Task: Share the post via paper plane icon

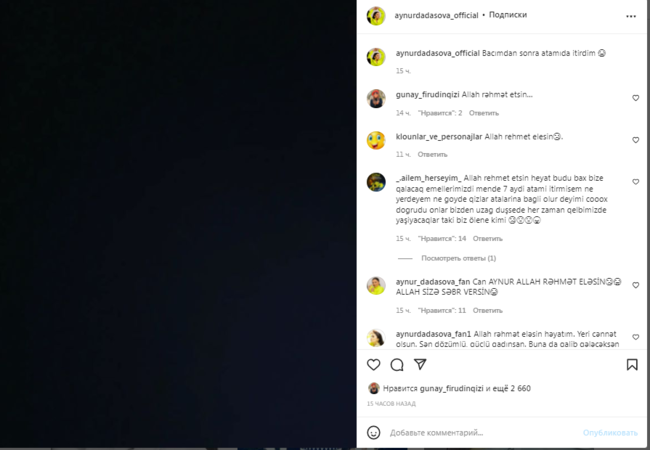Action: pos(420,364)
